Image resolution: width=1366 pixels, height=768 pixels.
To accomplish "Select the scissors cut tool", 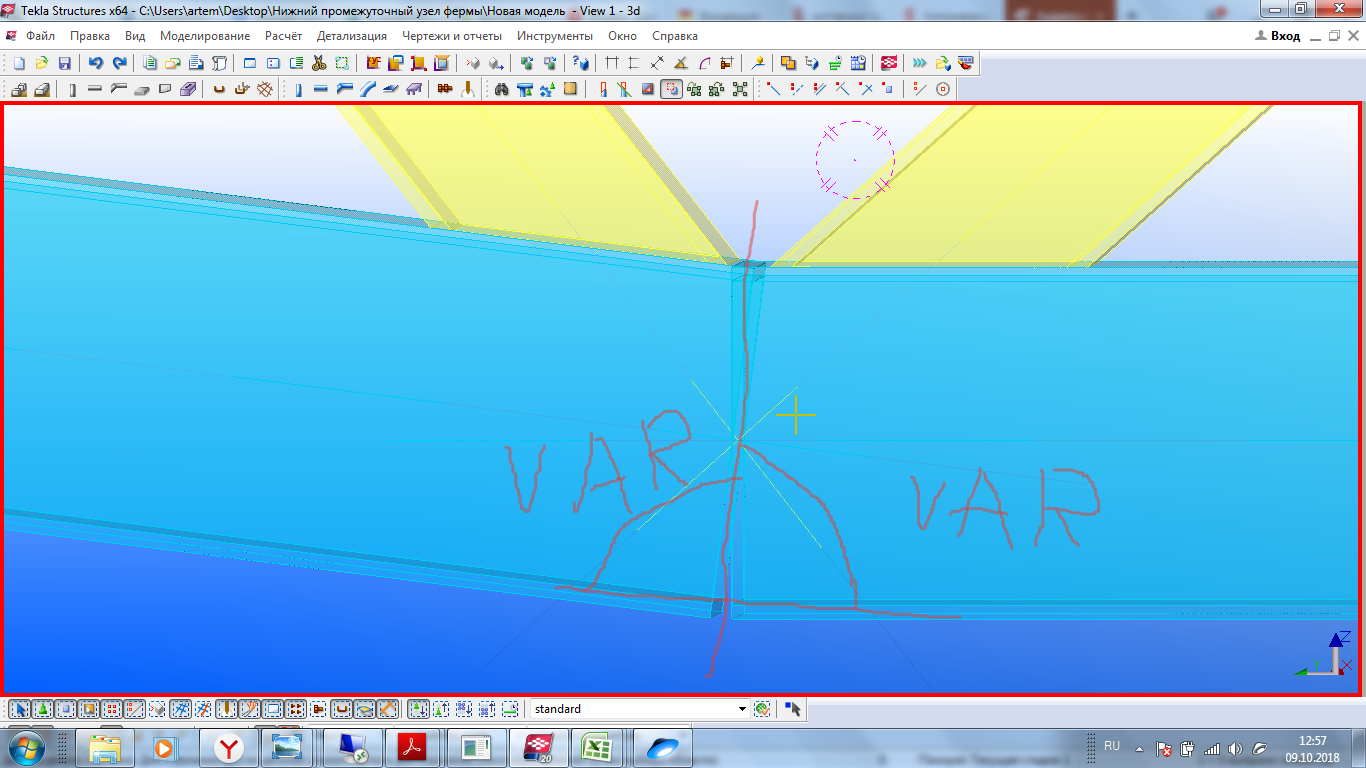I will click(319, 63).
